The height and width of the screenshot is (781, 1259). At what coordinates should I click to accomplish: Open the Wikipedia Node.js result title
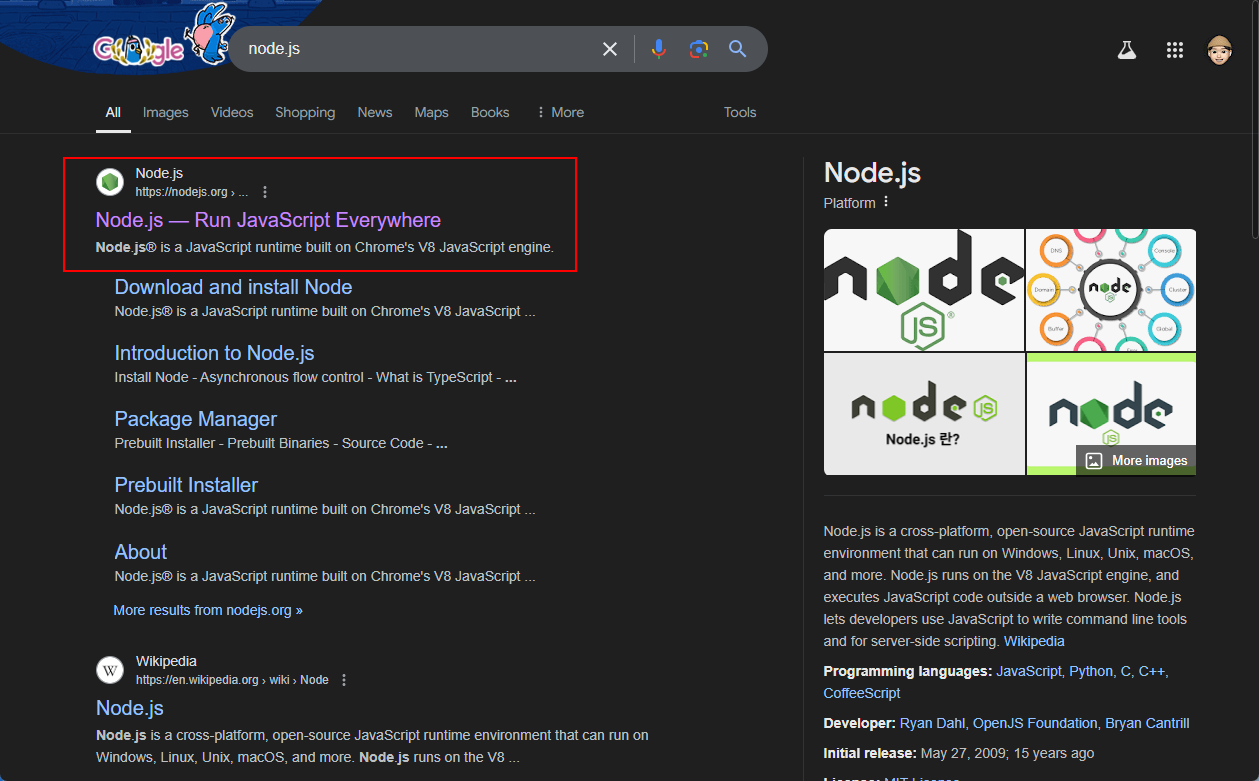click(130, 708)
